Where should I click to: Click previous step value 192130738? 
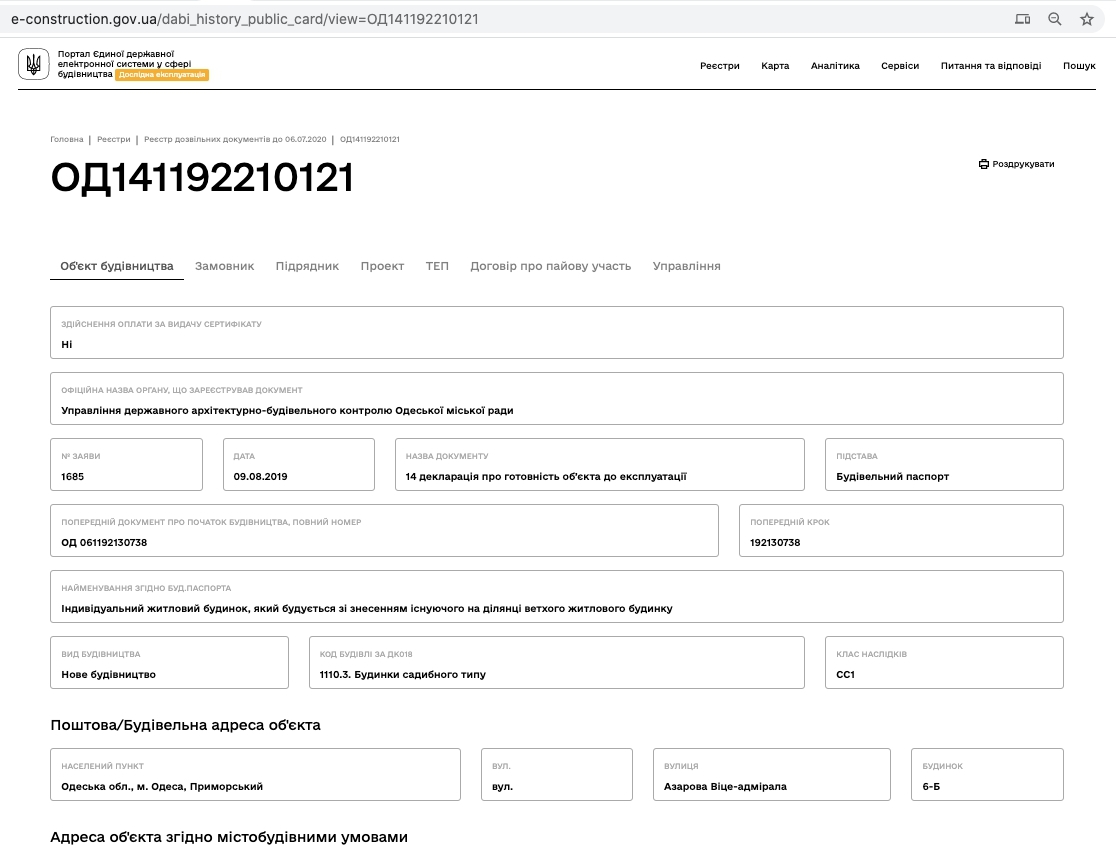click(775, 543)
